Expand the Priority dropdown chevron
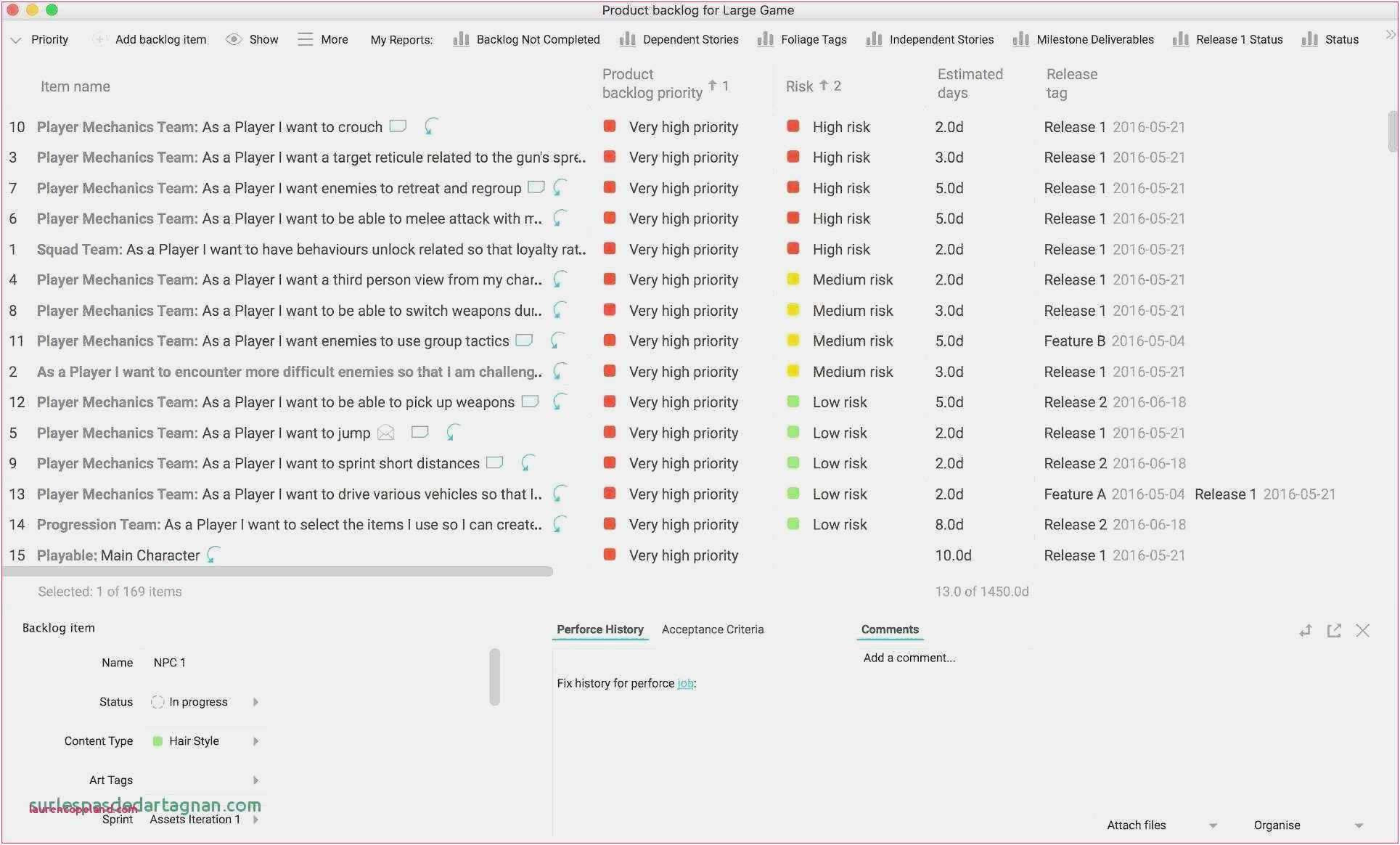 pos(16,40)
